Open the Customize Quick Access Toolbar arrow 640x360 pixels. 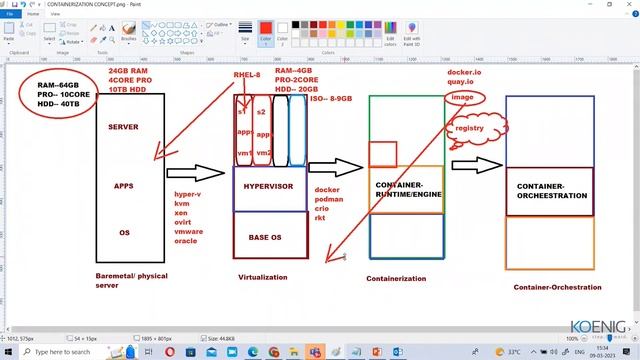point(39,4)
